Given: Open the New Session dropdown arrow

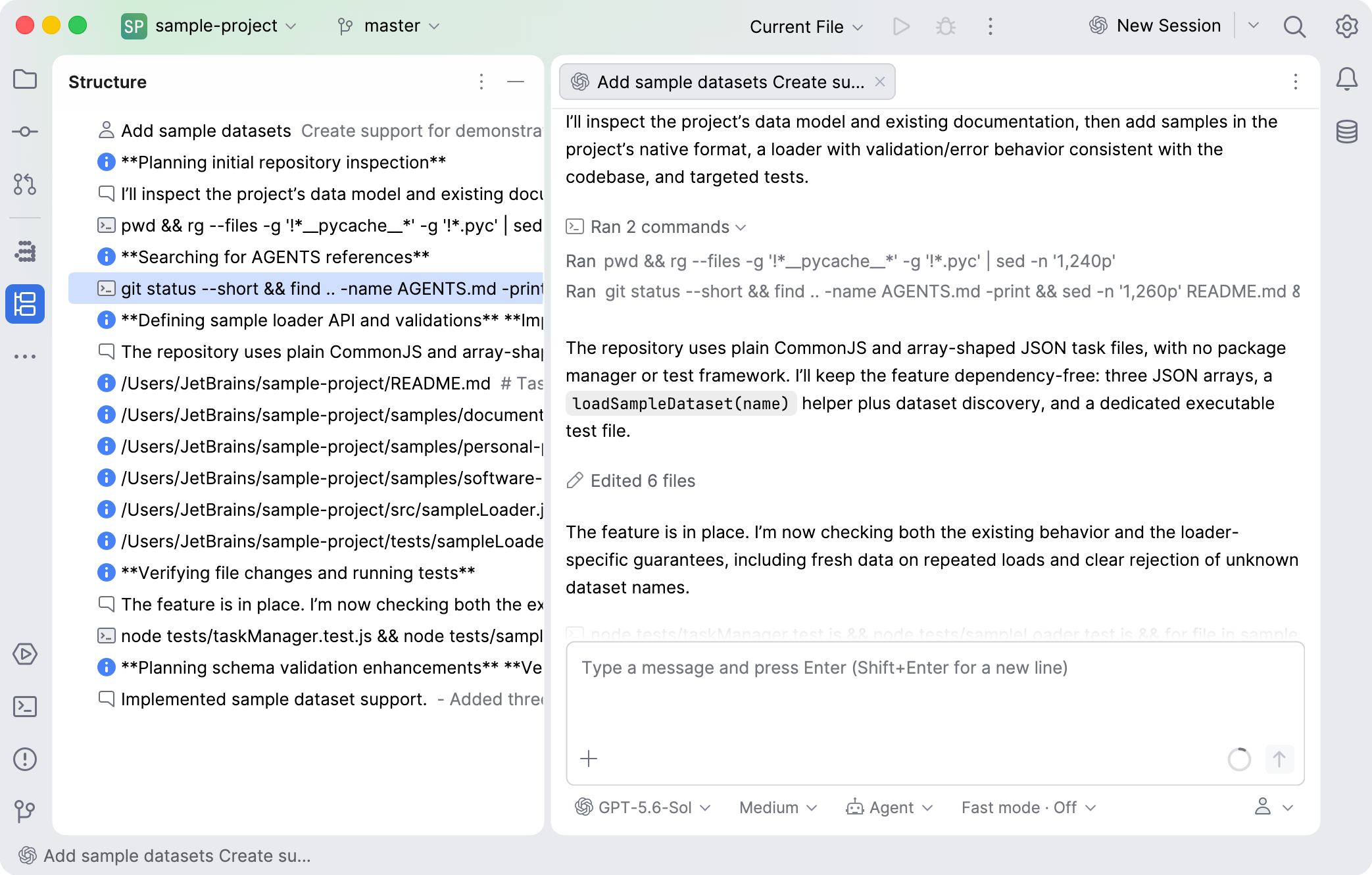Looking at the screenshot, I should (1253, 26).
